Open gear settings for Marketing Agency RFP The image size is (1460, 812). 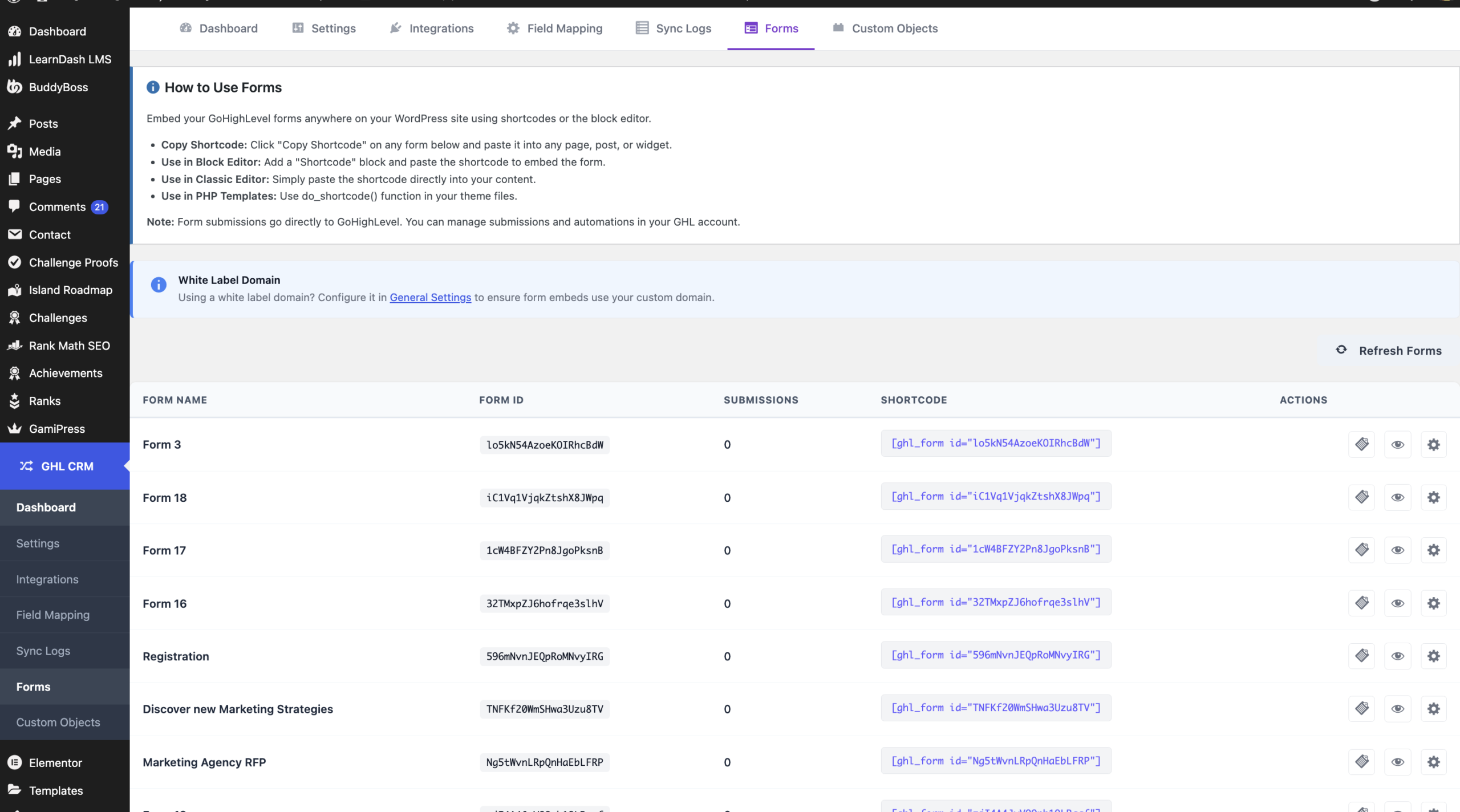[x=1433, y=762]
